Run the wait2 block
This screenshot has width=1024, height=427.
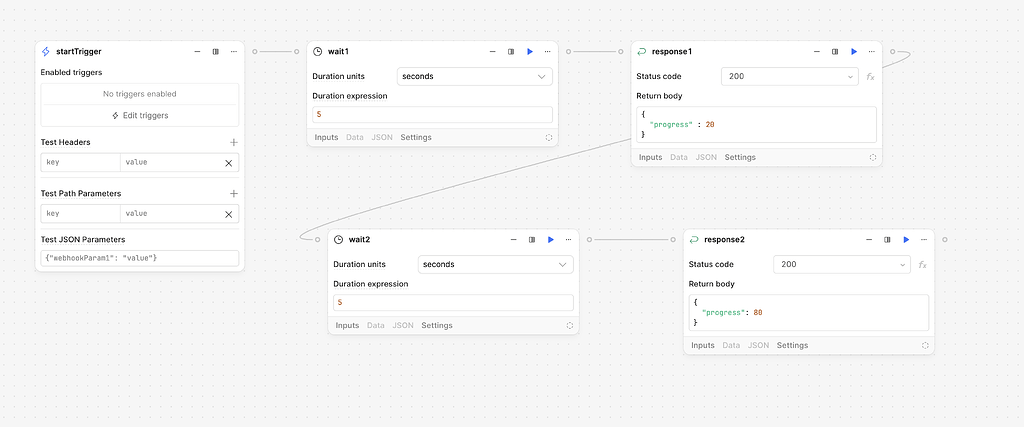point(551,240)
